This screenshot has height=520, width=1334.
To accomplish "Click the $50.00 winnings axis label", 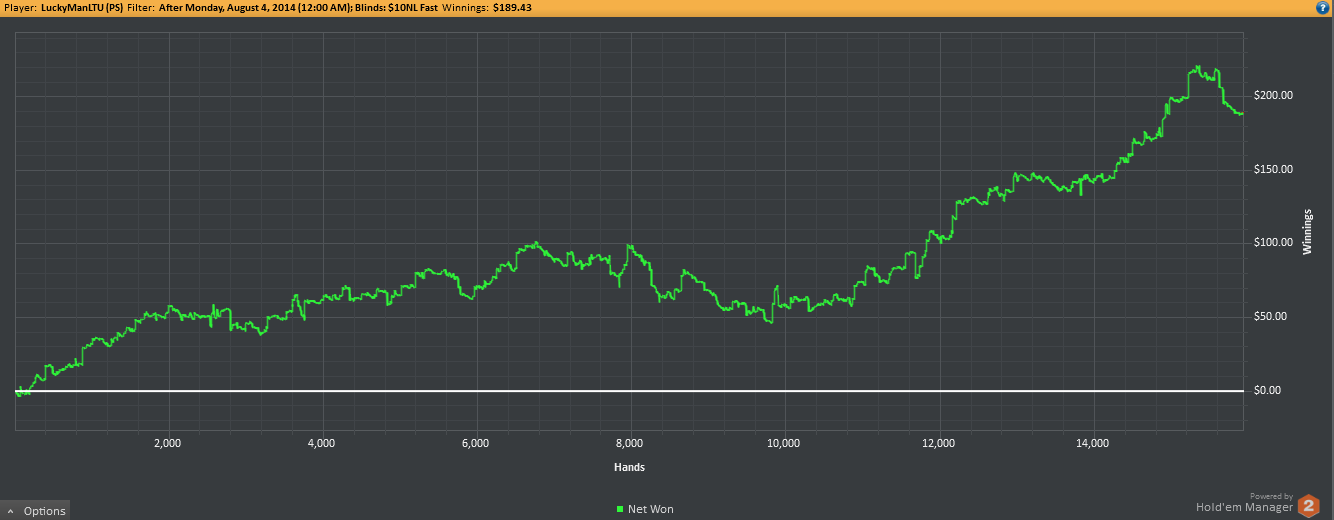I will click(x=1270, y=317).
